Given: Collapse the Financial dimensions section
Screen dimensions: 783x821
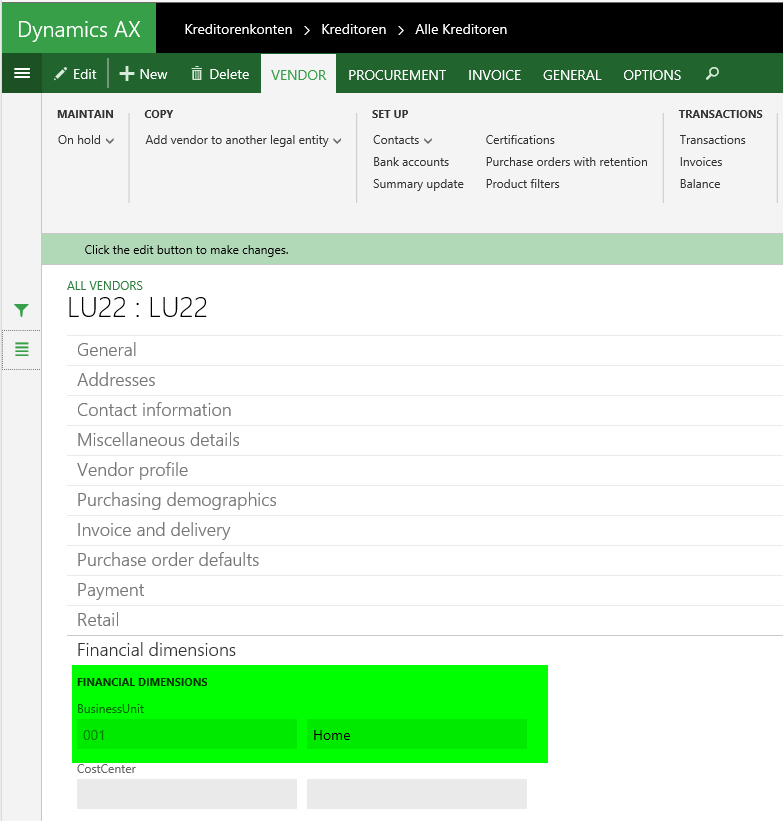Looking at the screenshot, I should coord(156,650).
